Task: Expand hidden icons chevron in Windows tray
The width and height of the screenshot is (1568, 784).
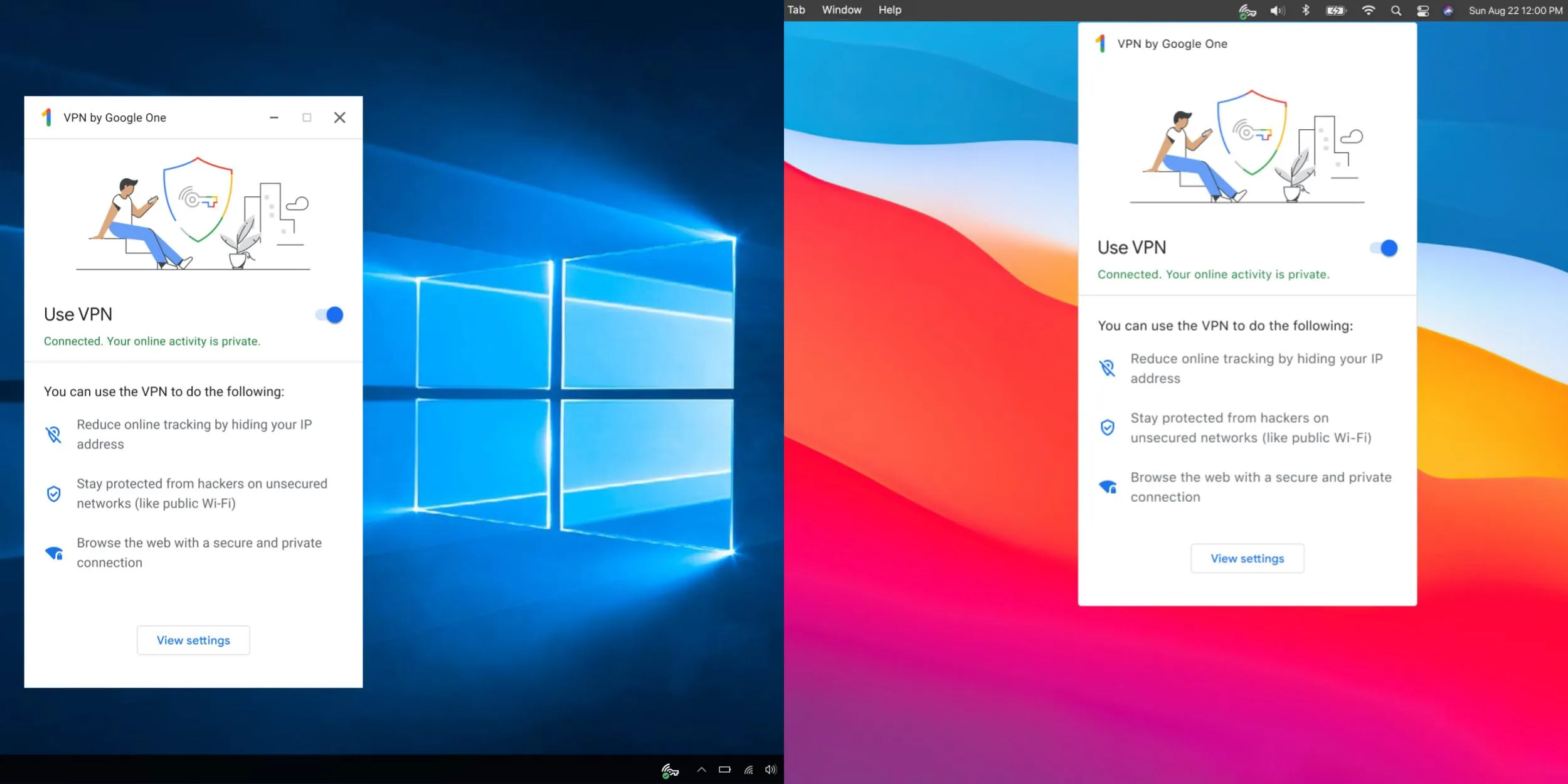Action: pos(701,770)
